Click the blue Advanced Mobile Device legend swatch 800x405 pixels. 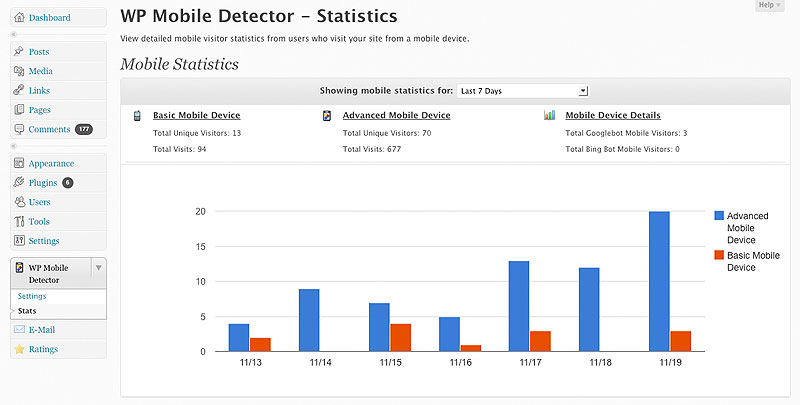click(x=719, y=215)
